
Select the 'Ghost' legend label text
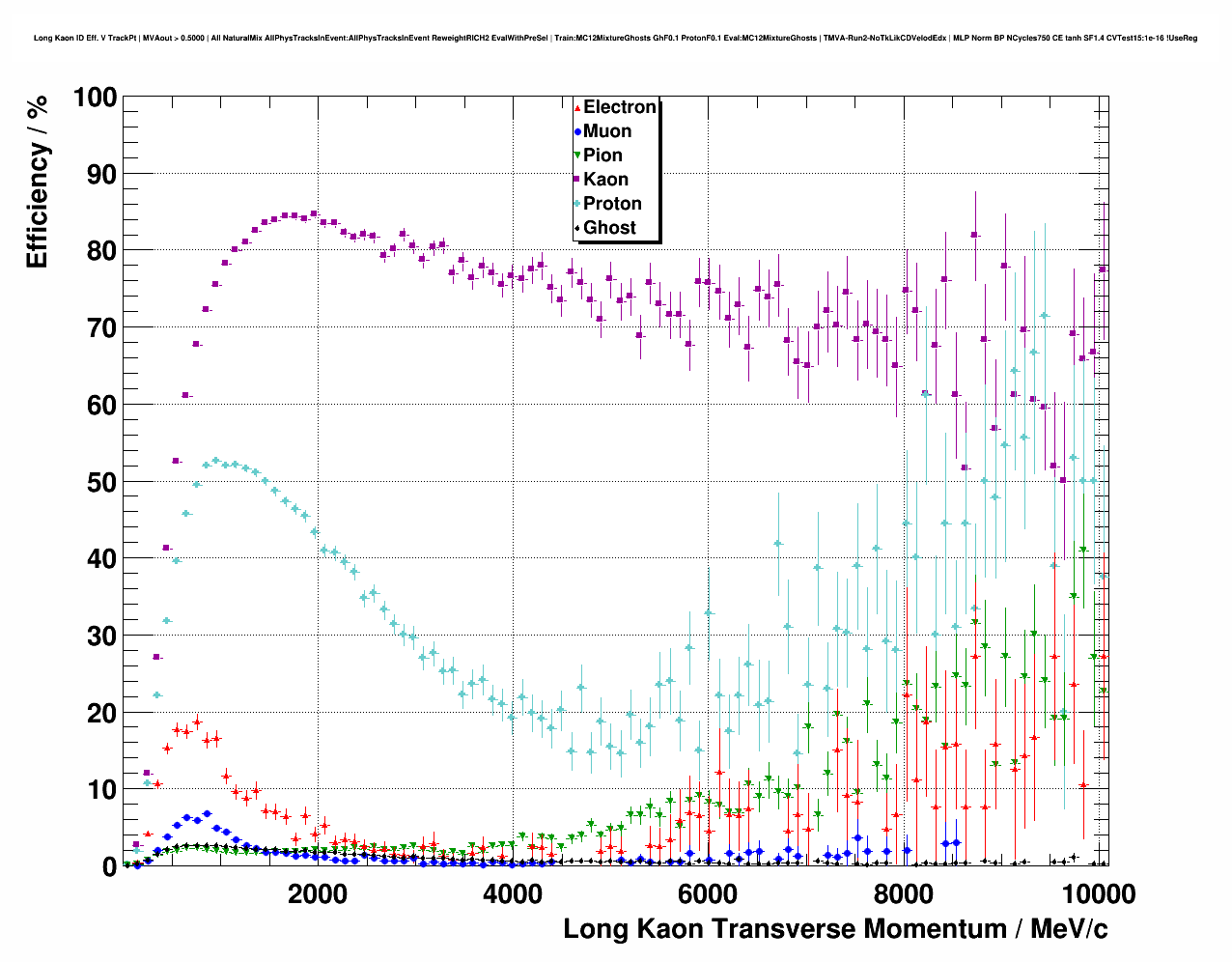[x=609, y=228]
